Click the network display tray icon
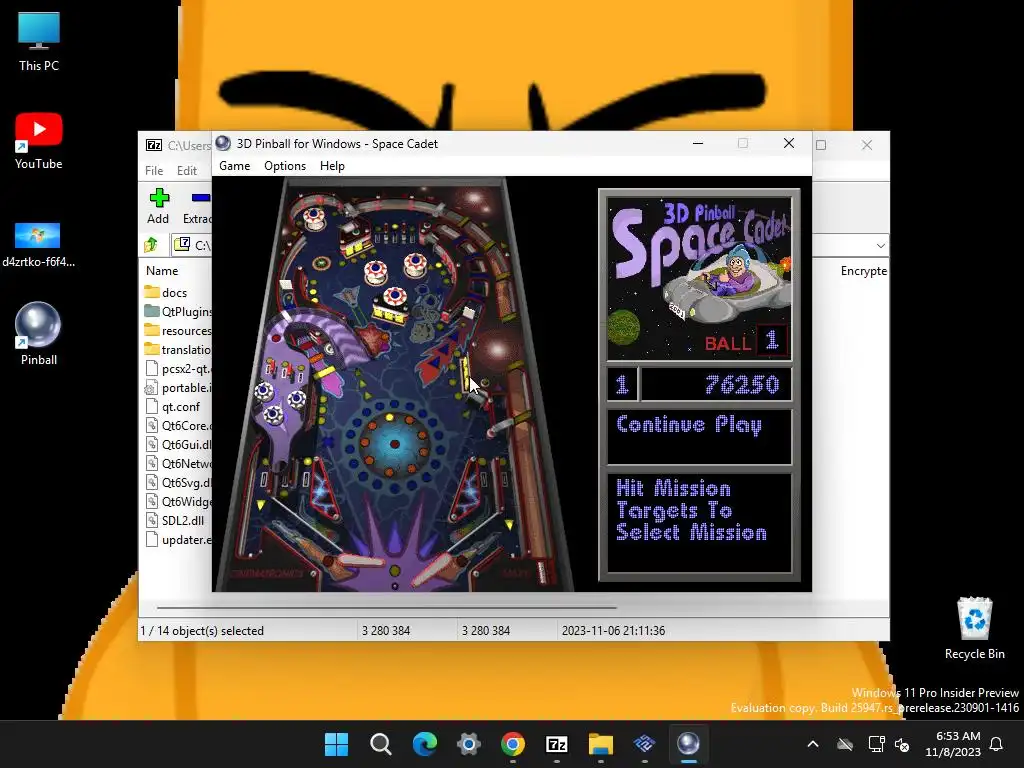The width and height of the screenshot is (1024, 768). [876, 744]
